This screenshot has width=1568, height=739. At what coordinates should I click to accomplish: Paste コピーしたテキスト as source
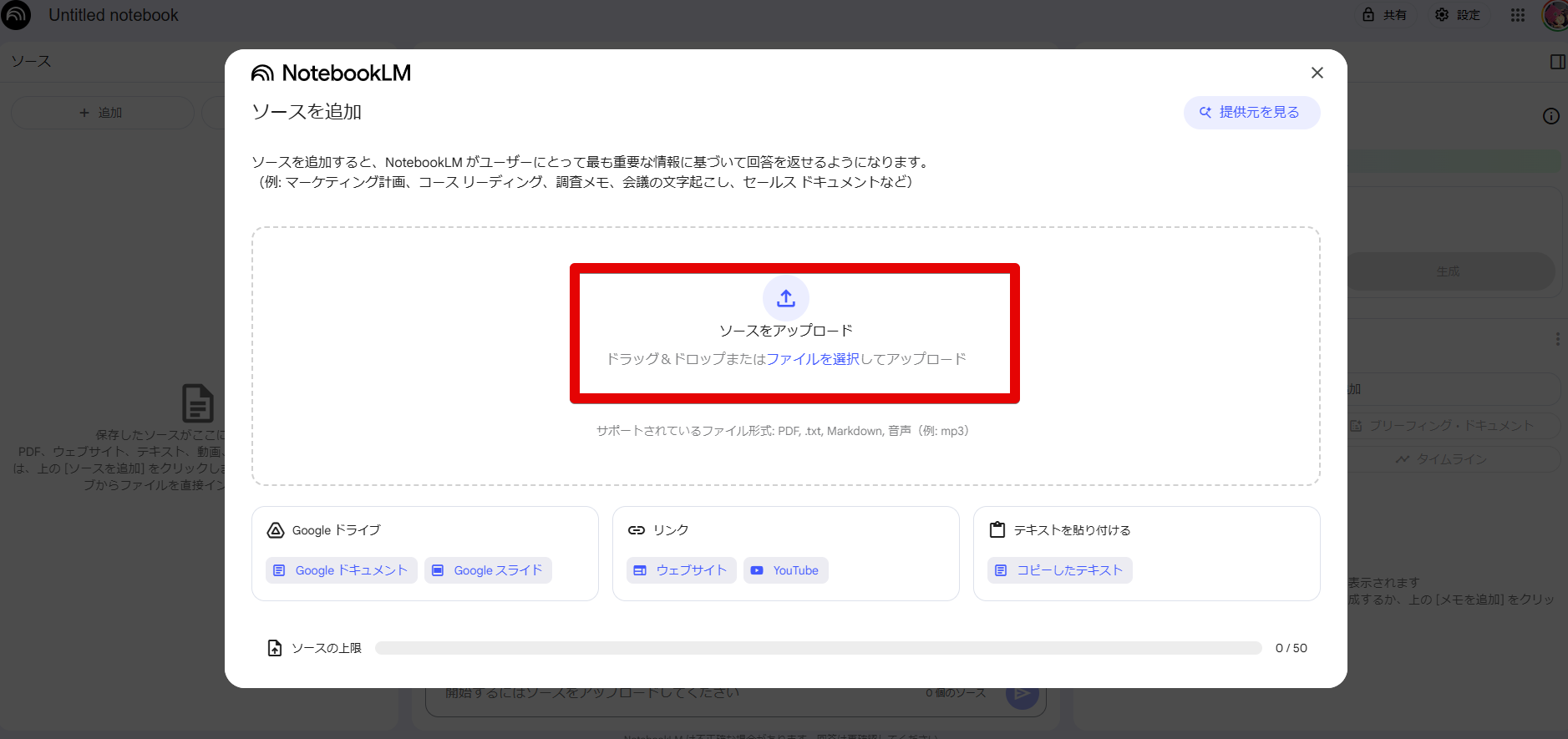click(1060, 570)
